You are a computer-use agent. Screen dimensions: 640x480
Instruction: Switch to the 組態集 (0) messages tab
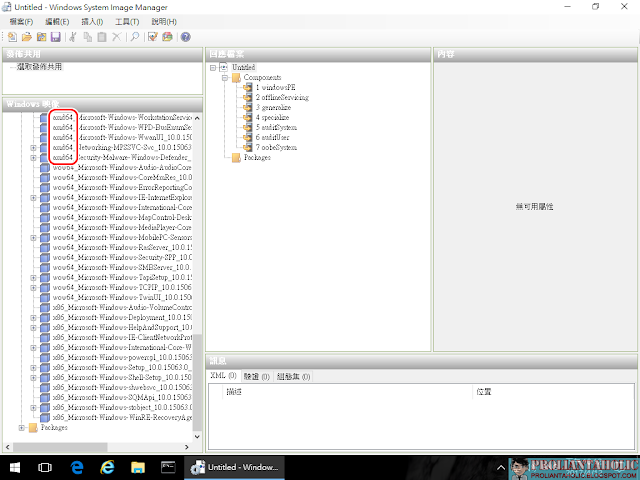coord(293,376)
